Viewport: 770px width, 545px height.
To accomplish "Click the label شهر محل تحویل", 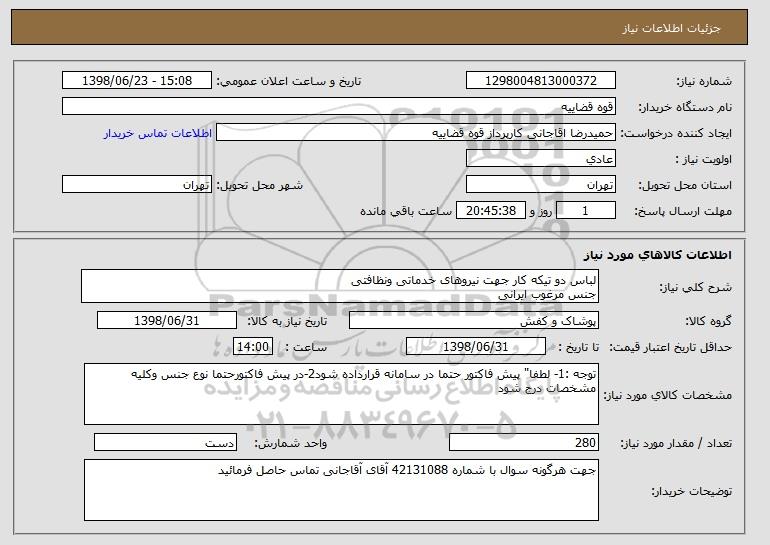I will point(260,186).
